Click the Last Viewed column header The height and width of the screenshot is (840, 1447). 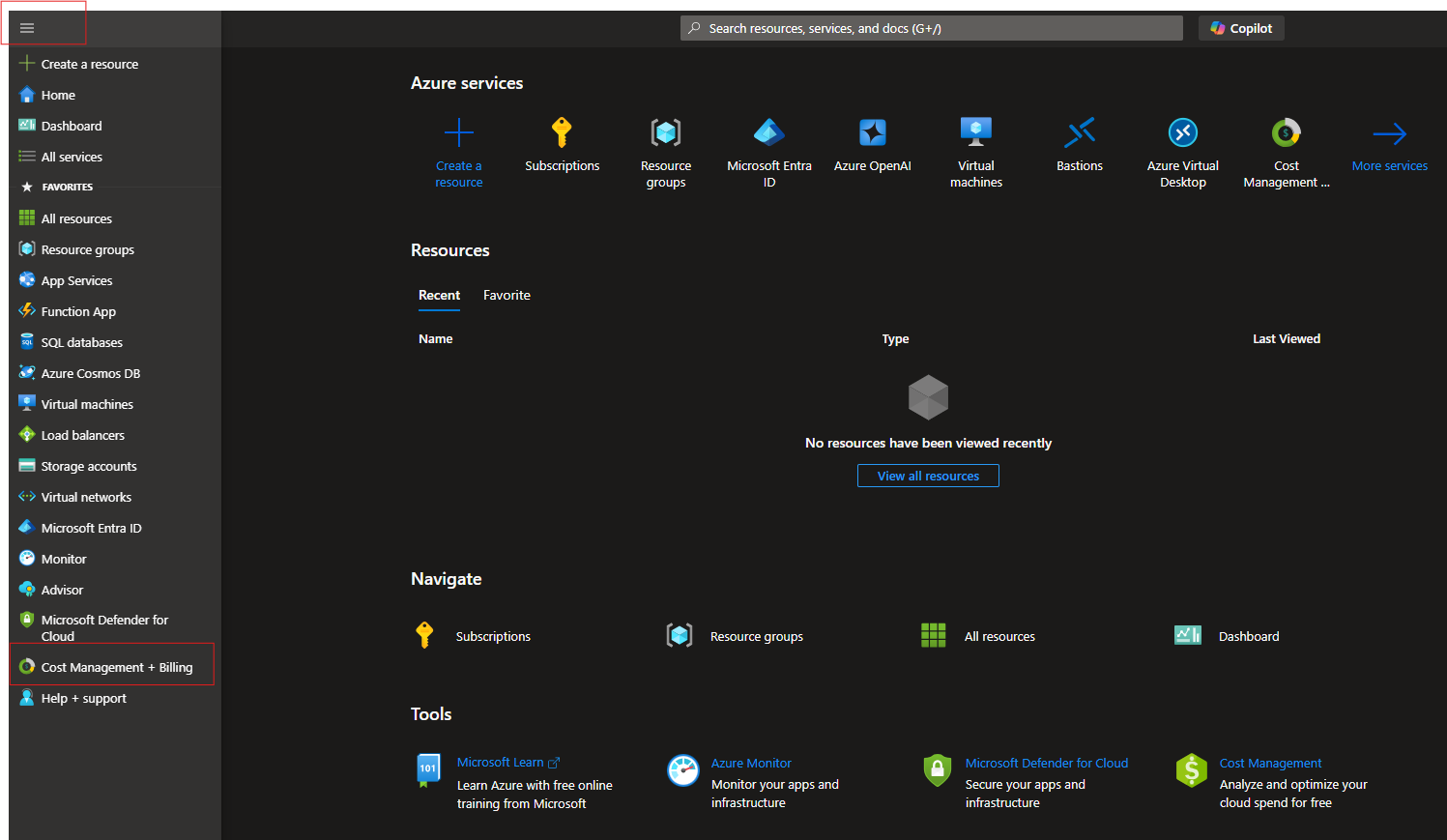click(1287, 339)
